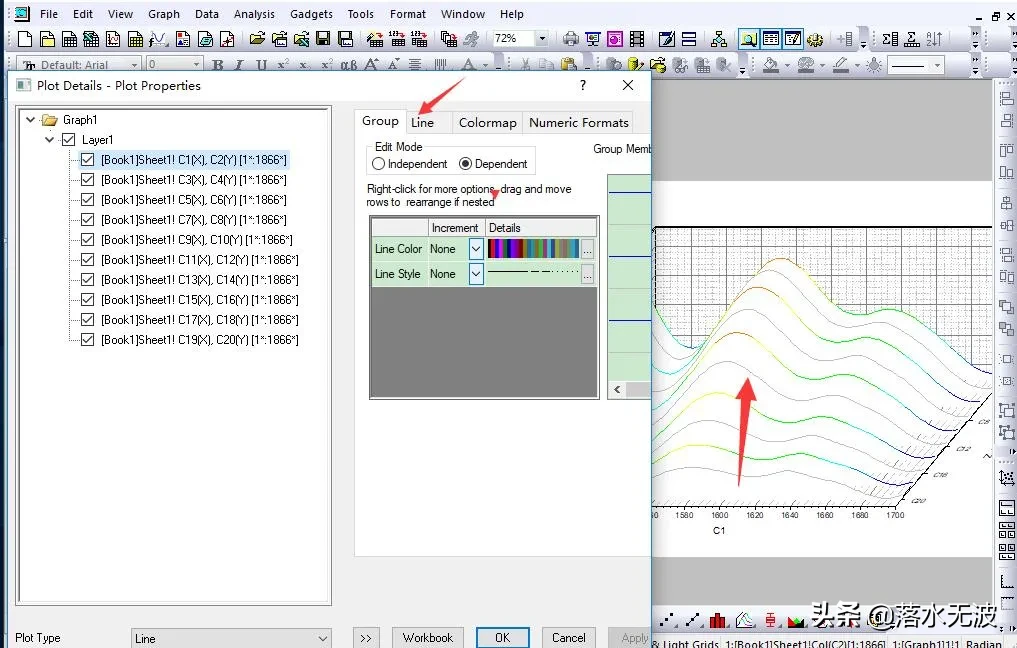Select the Independent edit mode
Viewport: 1017px width, 648px height.
[378, 164]
